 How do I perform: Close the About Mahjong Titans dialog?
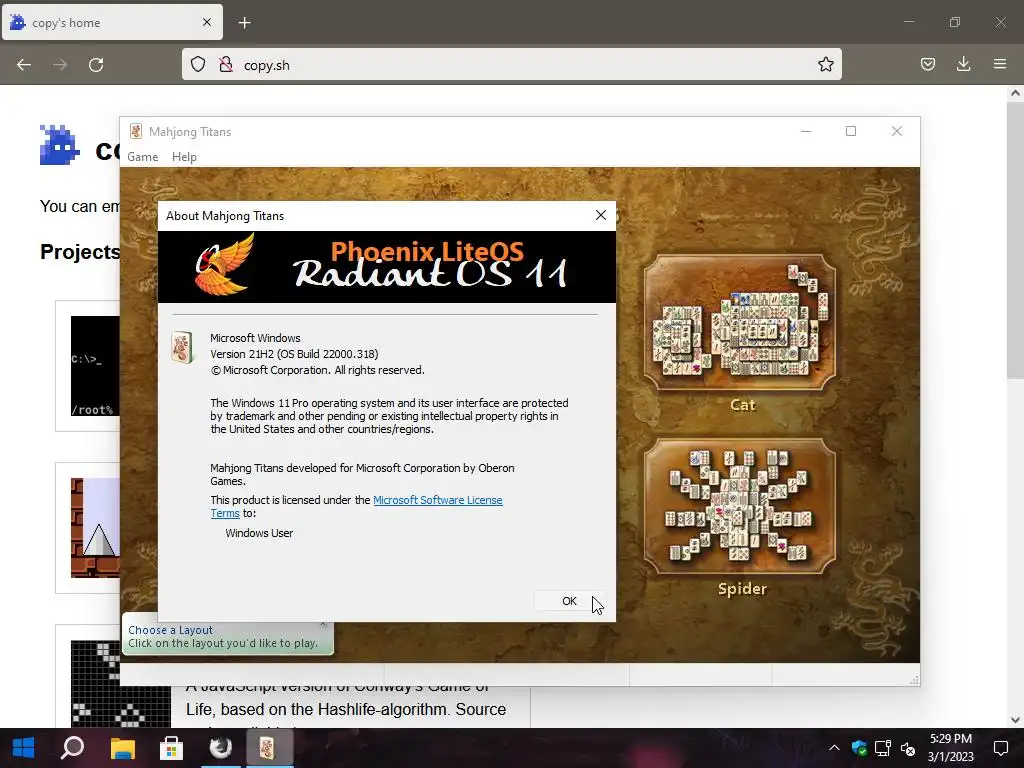pyautogui.click(x=601, y=216)
